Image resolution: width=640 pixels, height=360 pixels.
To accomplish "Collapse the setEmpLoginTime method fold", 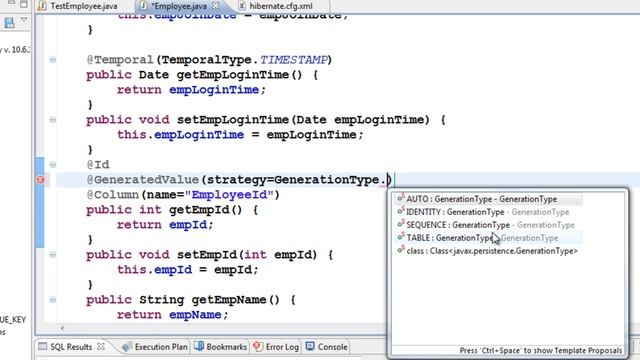I will tap(53, 120).
